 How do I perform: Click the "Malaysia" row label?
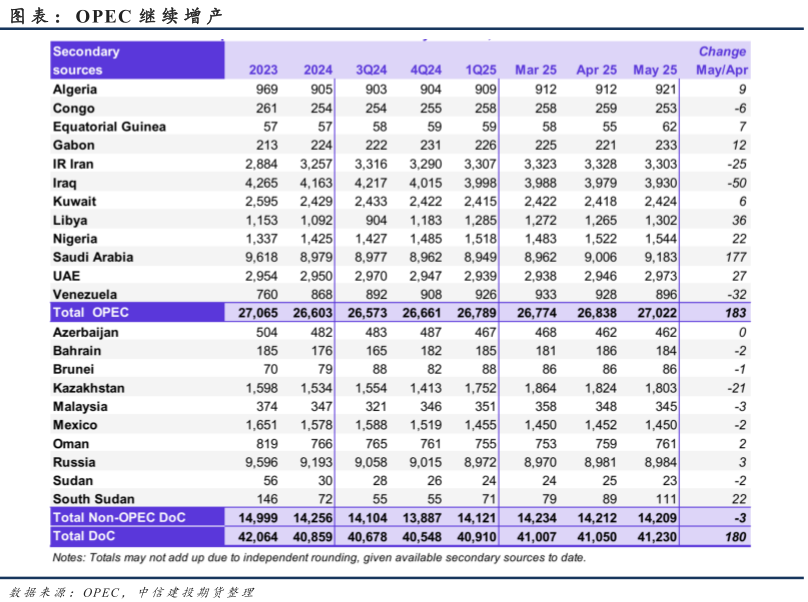(x=80, y=407)
